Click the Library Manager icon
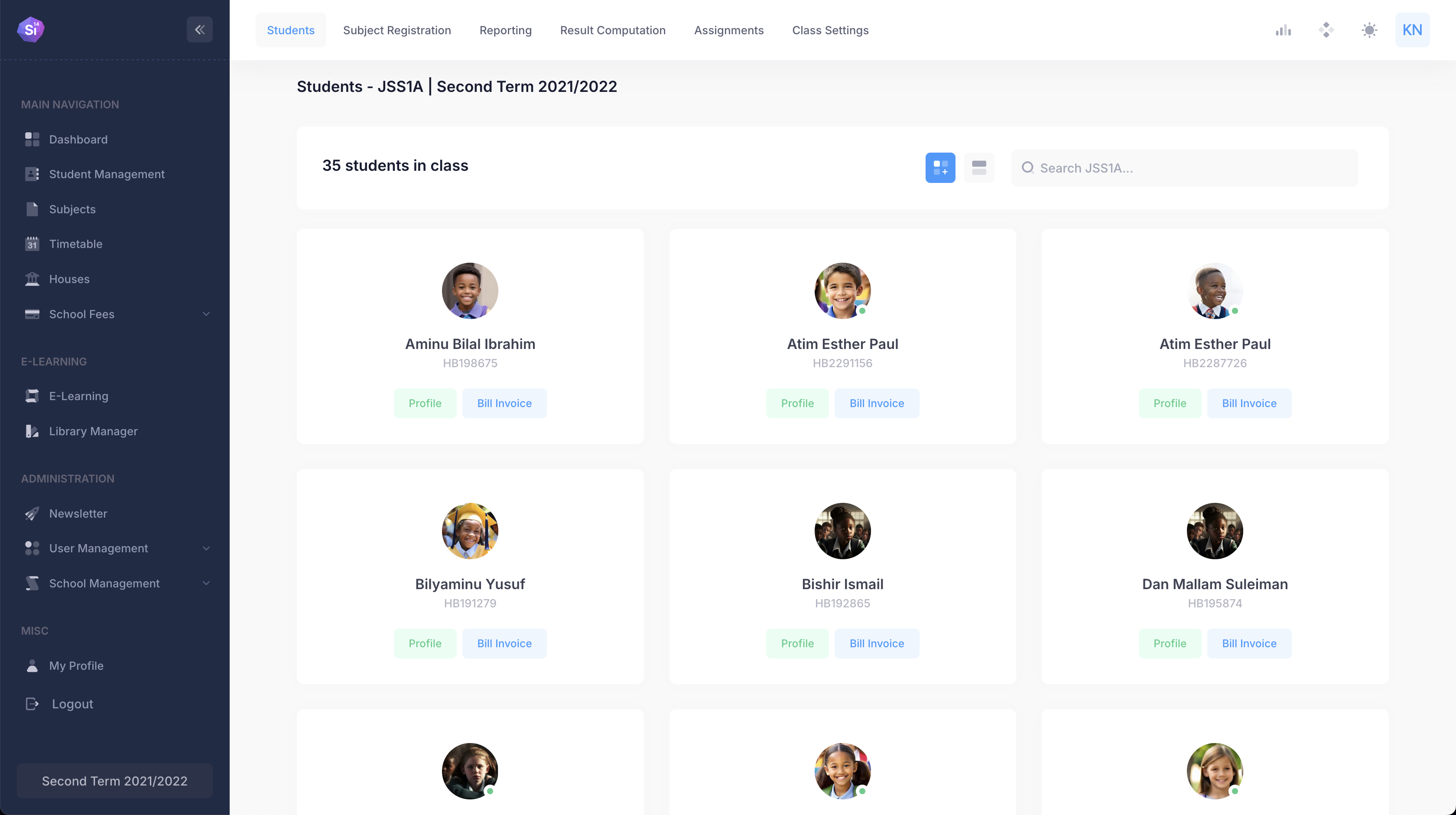The width and height of the screenshot is (1456, 815). point(32,431)
